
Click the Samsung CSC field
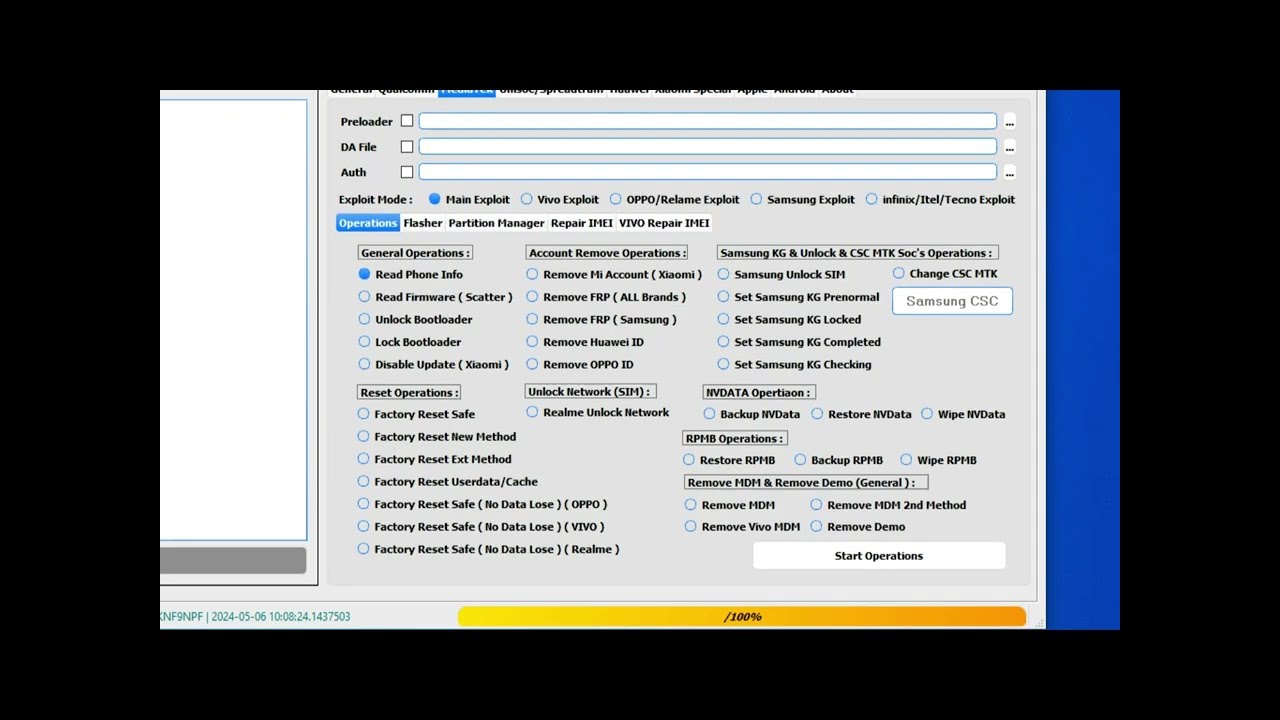coord(952,301)
